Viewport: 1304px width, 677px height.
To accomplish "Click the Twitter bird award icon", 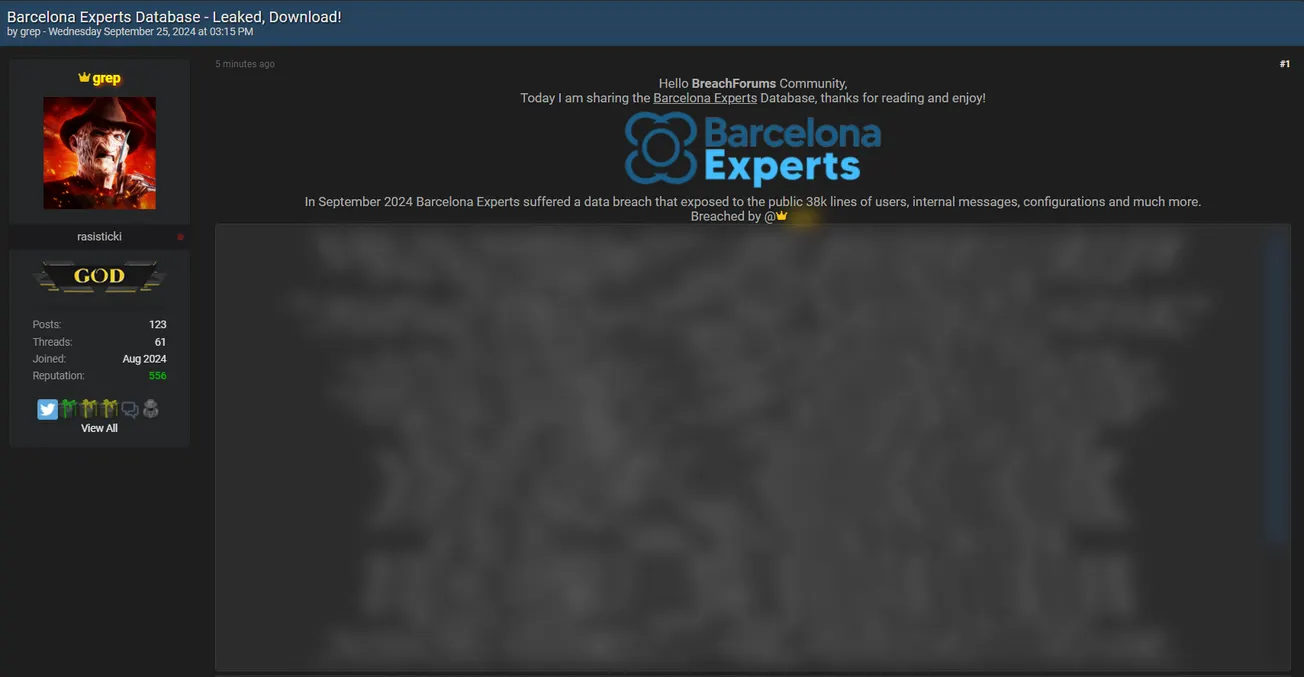I will click(x=47, y=409).
